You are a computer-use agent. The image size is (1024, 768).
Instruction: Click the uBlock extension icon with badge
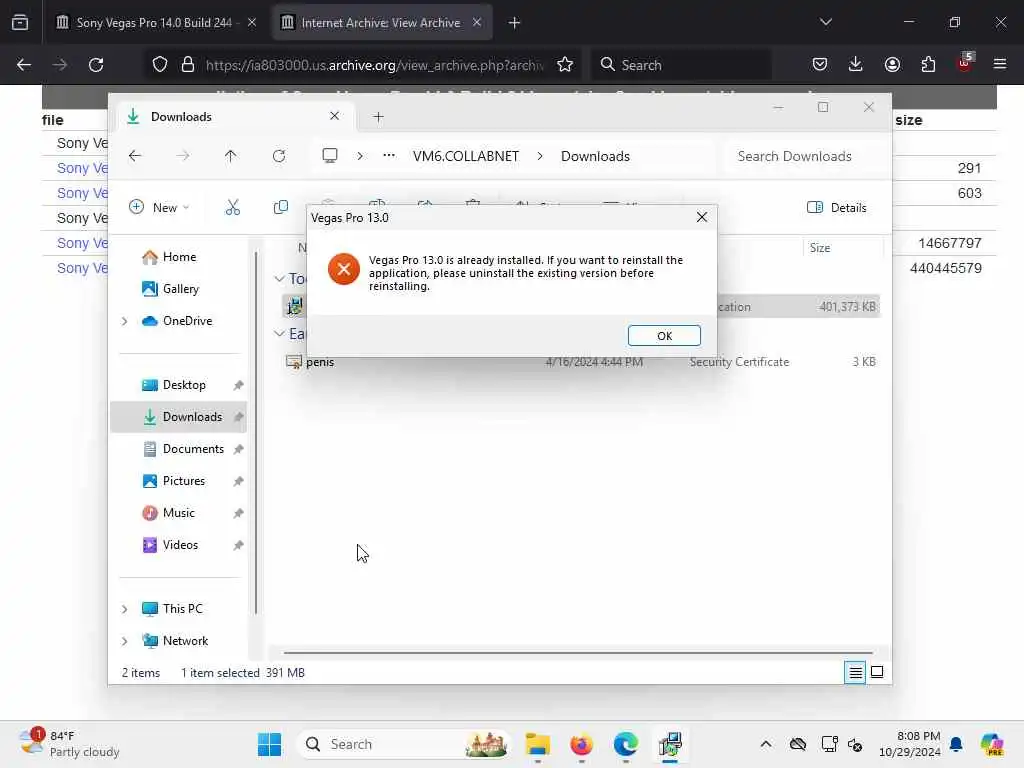pos(965,63)
